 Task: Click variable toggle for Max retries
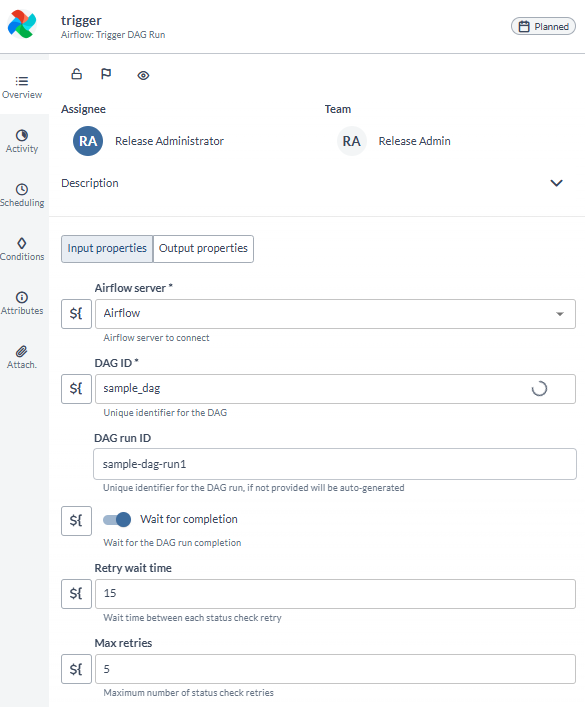[x=76, y=669]
